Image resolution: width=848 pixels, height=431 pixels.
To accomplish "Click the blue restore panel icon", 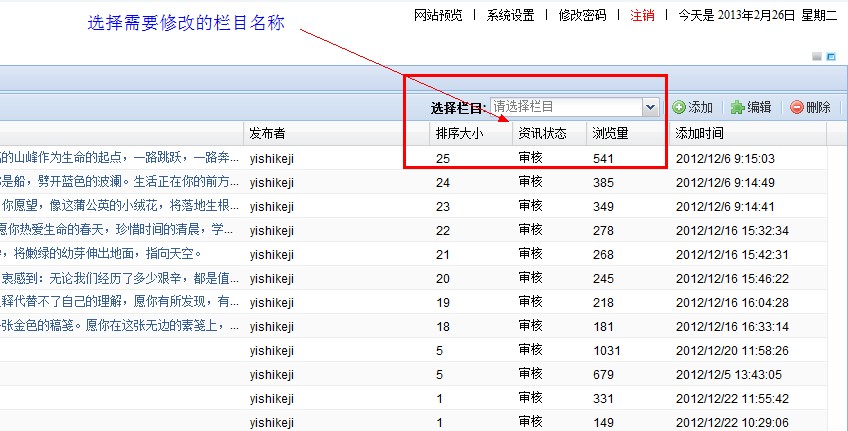I will click(x=831, y=57).
